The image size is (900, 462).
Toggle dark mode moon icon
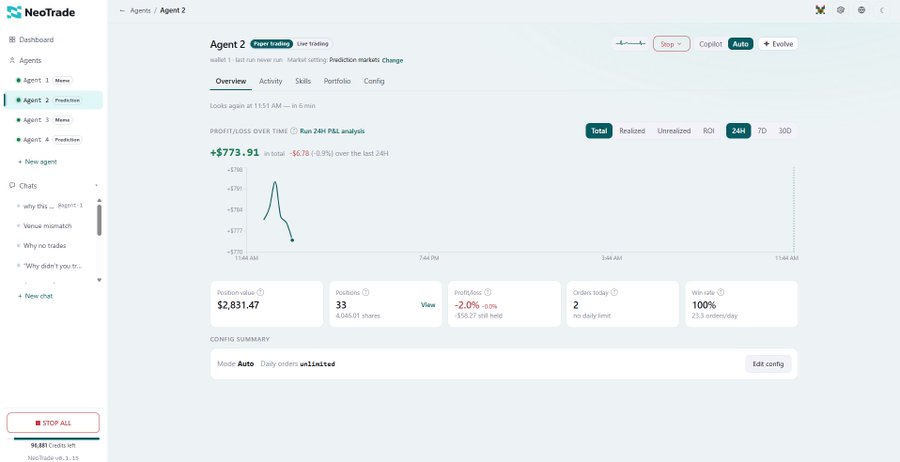[x=882, y=10]
